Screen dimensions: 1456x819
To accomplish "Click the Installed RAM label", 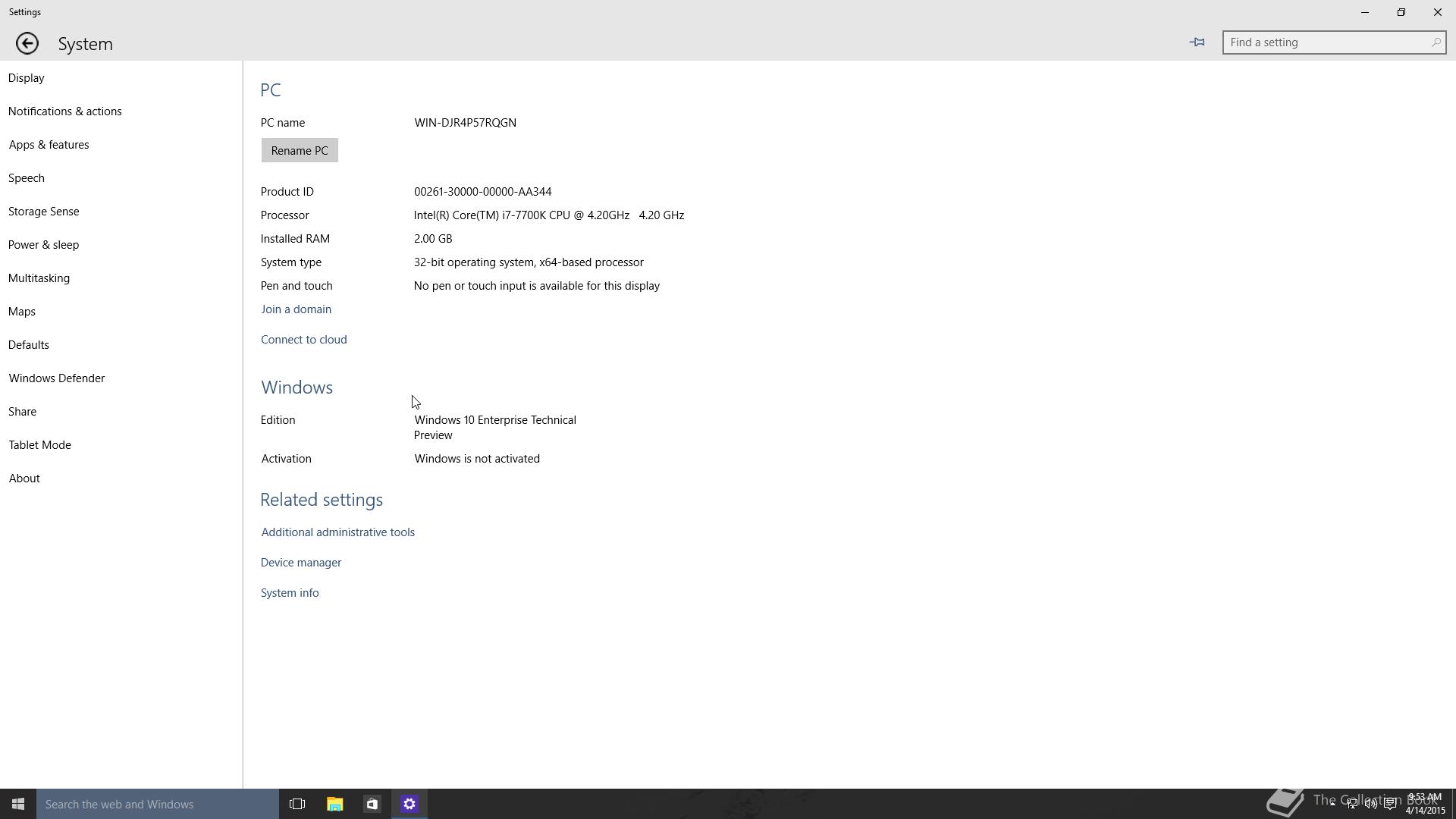I will pyautogui.click(x=296, y=239).
